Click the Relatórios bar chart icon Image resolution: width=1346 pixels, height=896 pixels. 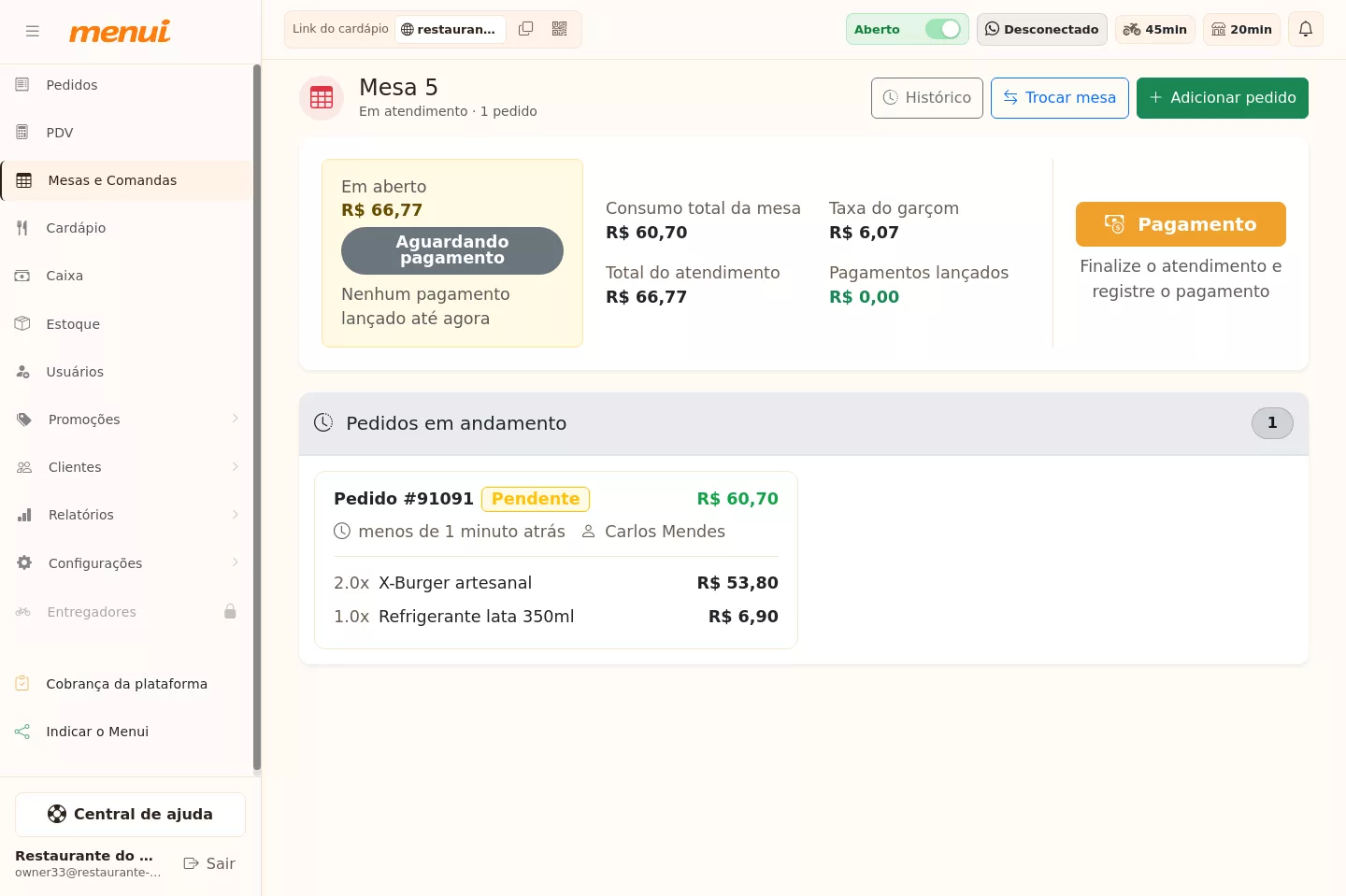point(24,515)
